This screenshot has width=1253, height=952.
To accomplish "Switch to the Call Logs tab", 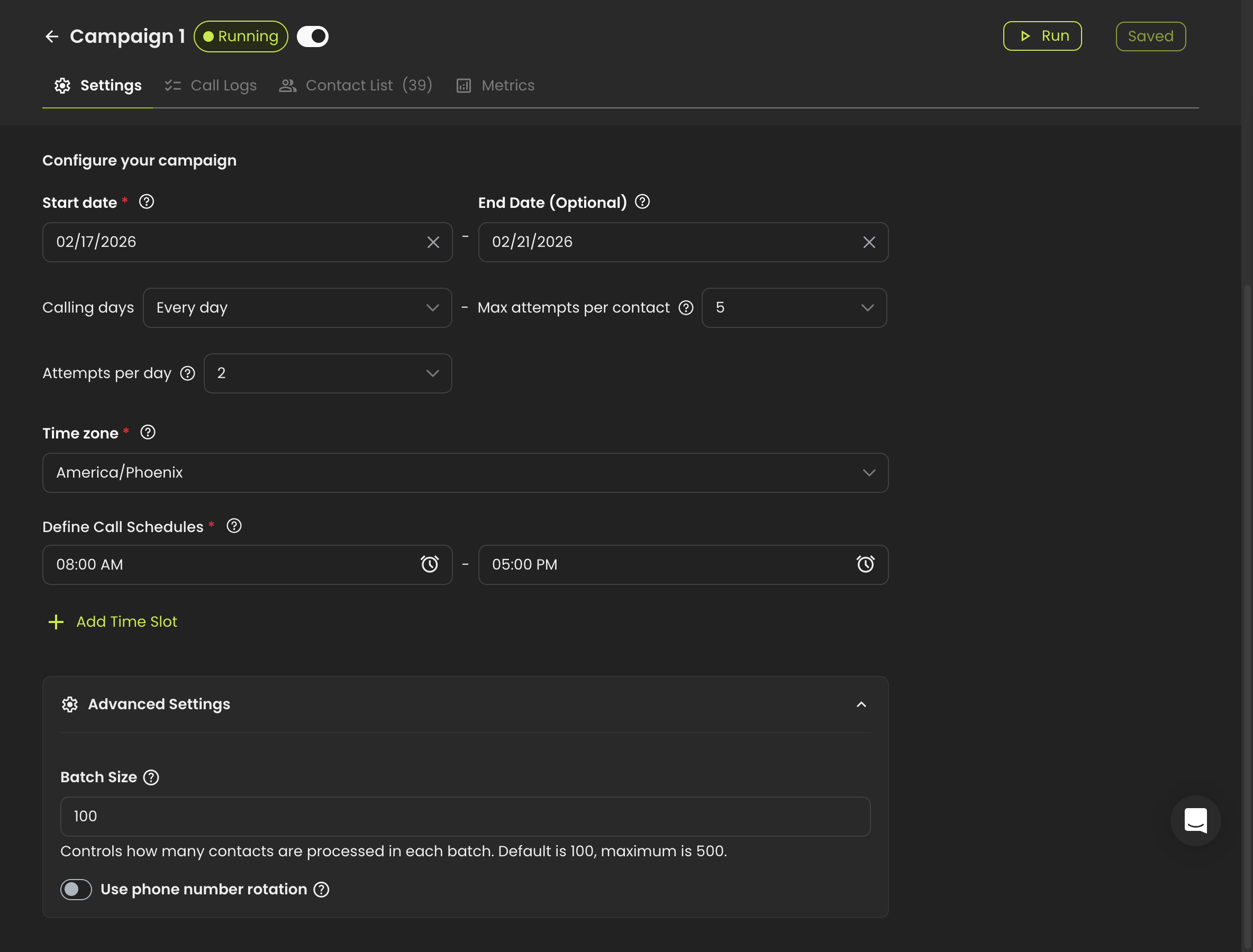I will 211,86.
